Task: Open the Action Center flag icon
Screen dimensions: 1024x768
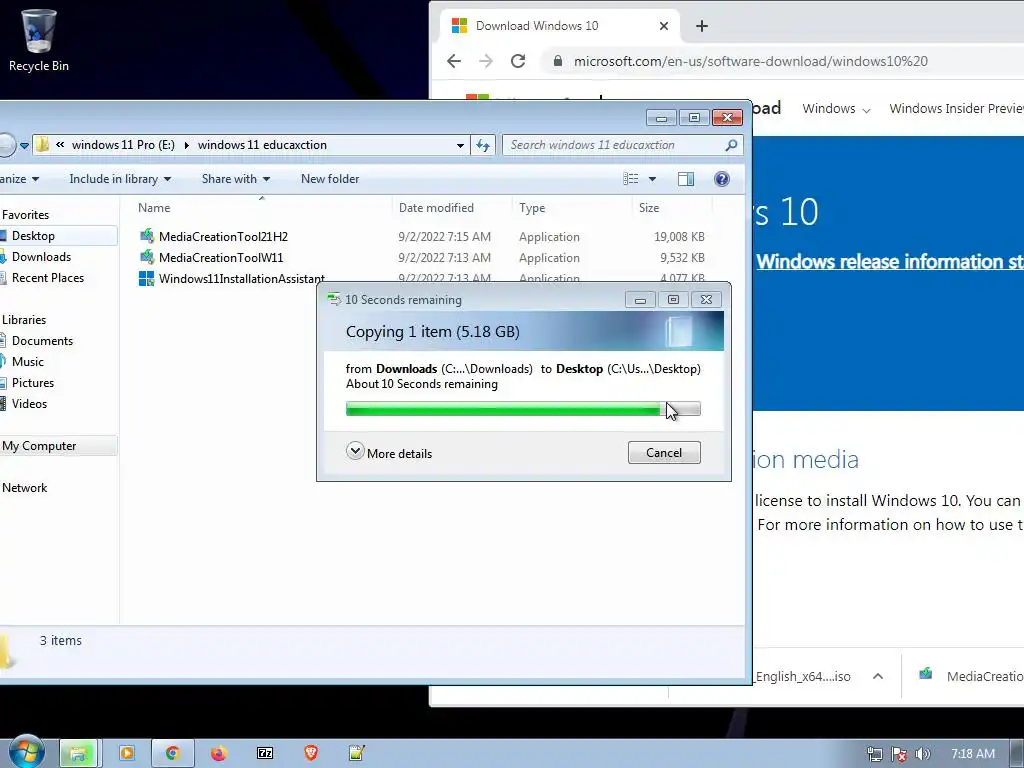Action: tap(899, 754)
